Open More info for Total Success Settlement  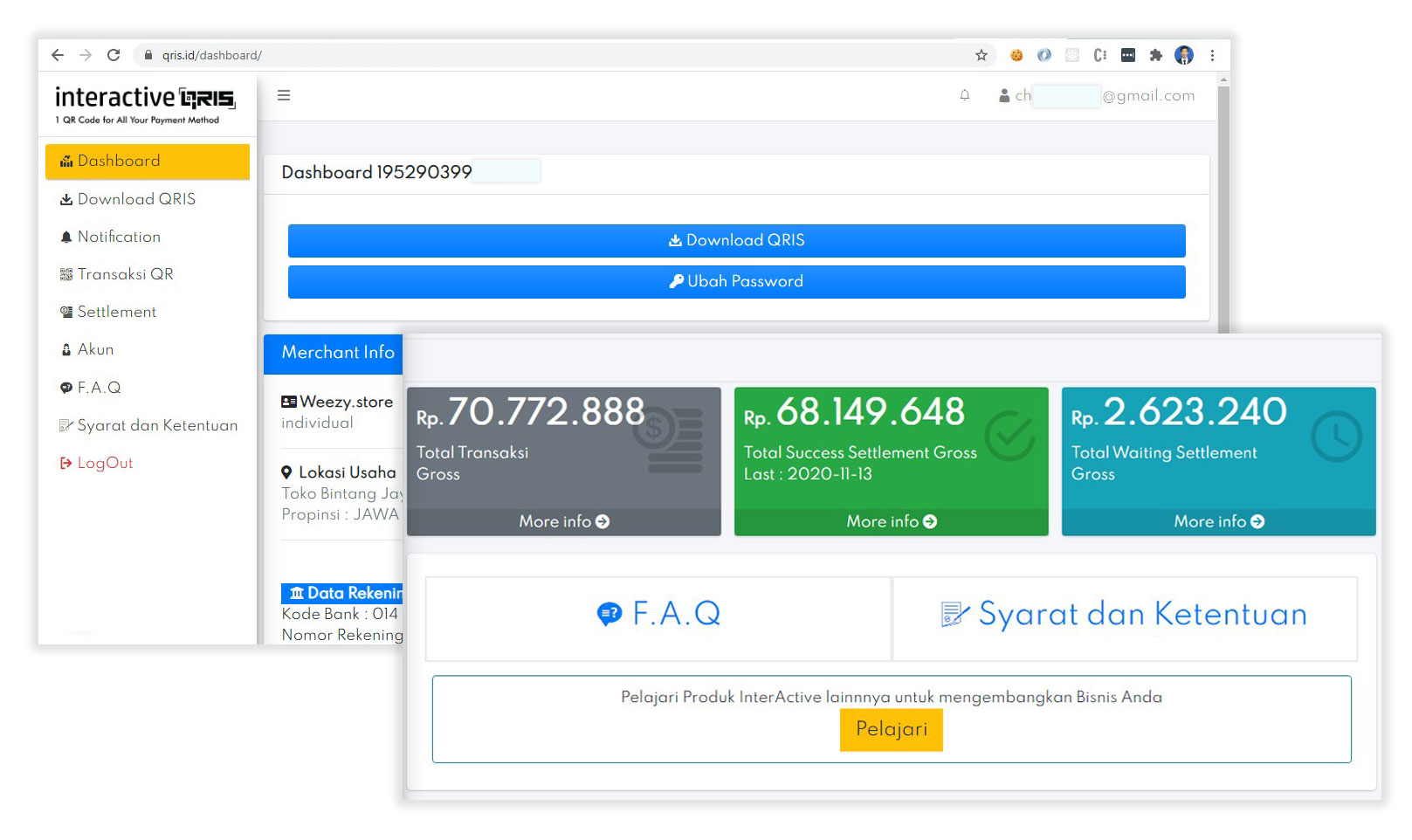(892, 522)
